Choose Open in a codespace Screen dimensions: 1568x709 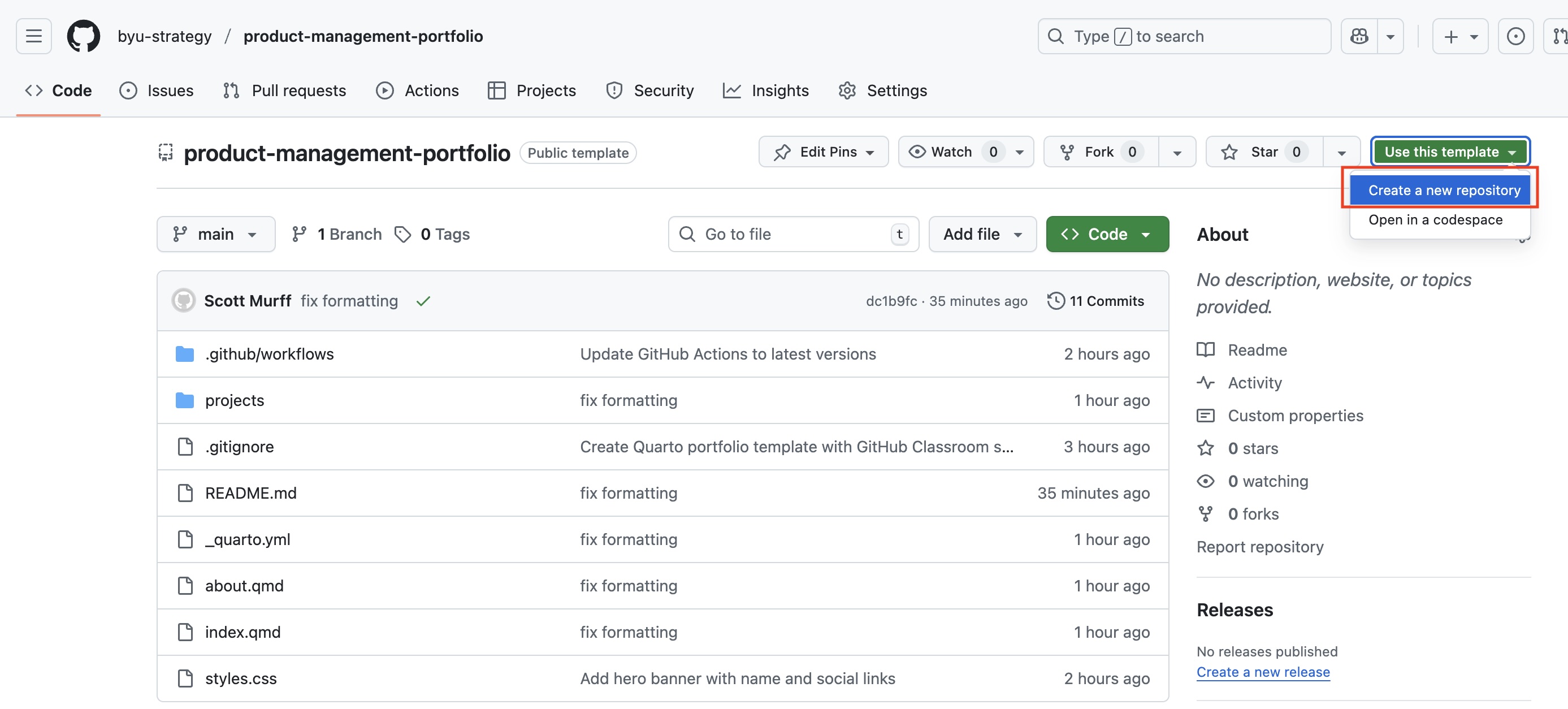click(1435, 220)
